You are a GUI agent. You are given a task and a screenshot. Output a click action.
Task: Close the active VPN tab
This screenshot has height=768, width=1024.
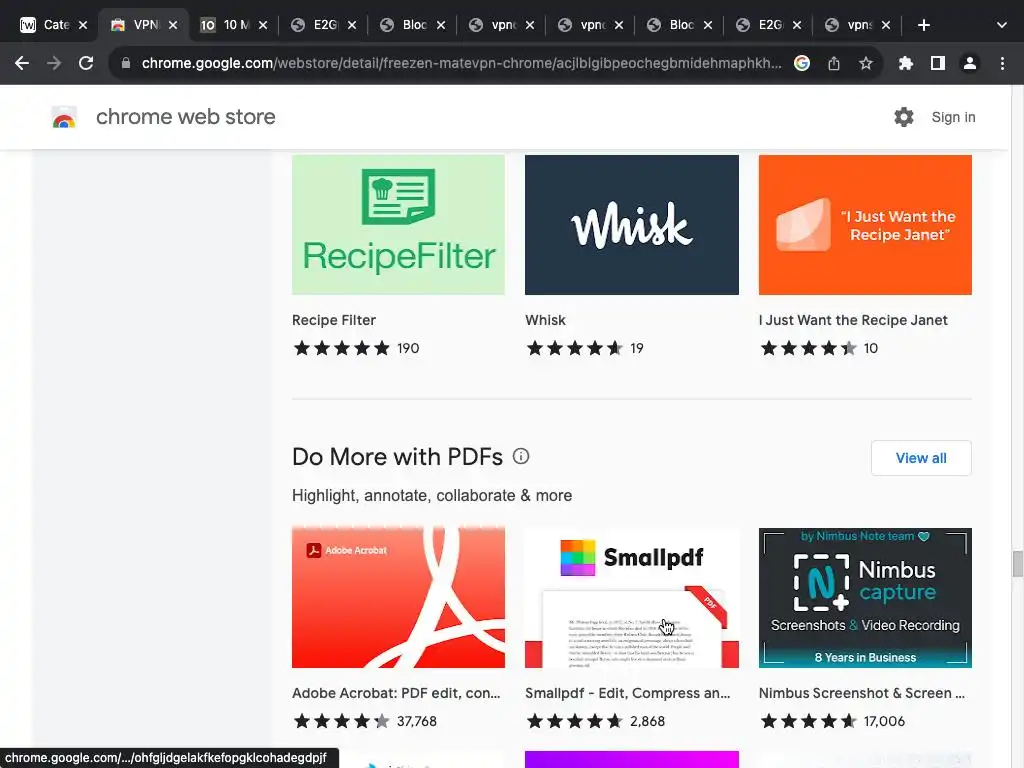point(173,25)
